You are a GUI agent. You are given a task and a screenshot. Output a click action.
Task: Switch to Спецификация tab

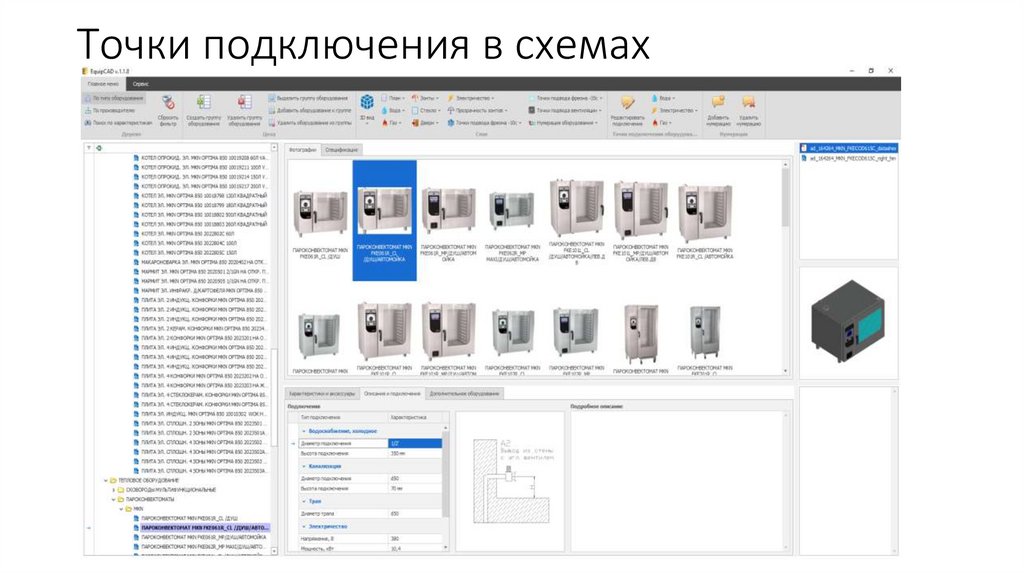tap(342, 150)
